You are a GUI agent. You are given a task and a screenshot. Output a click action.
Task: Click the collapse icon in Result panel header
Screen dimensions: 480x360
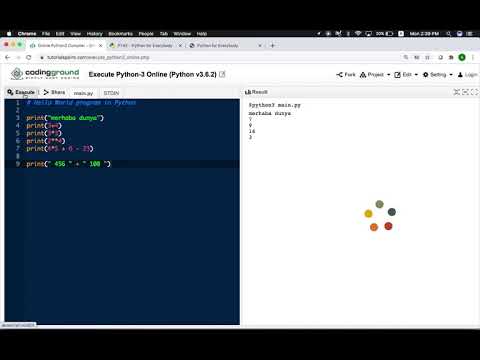457,92
